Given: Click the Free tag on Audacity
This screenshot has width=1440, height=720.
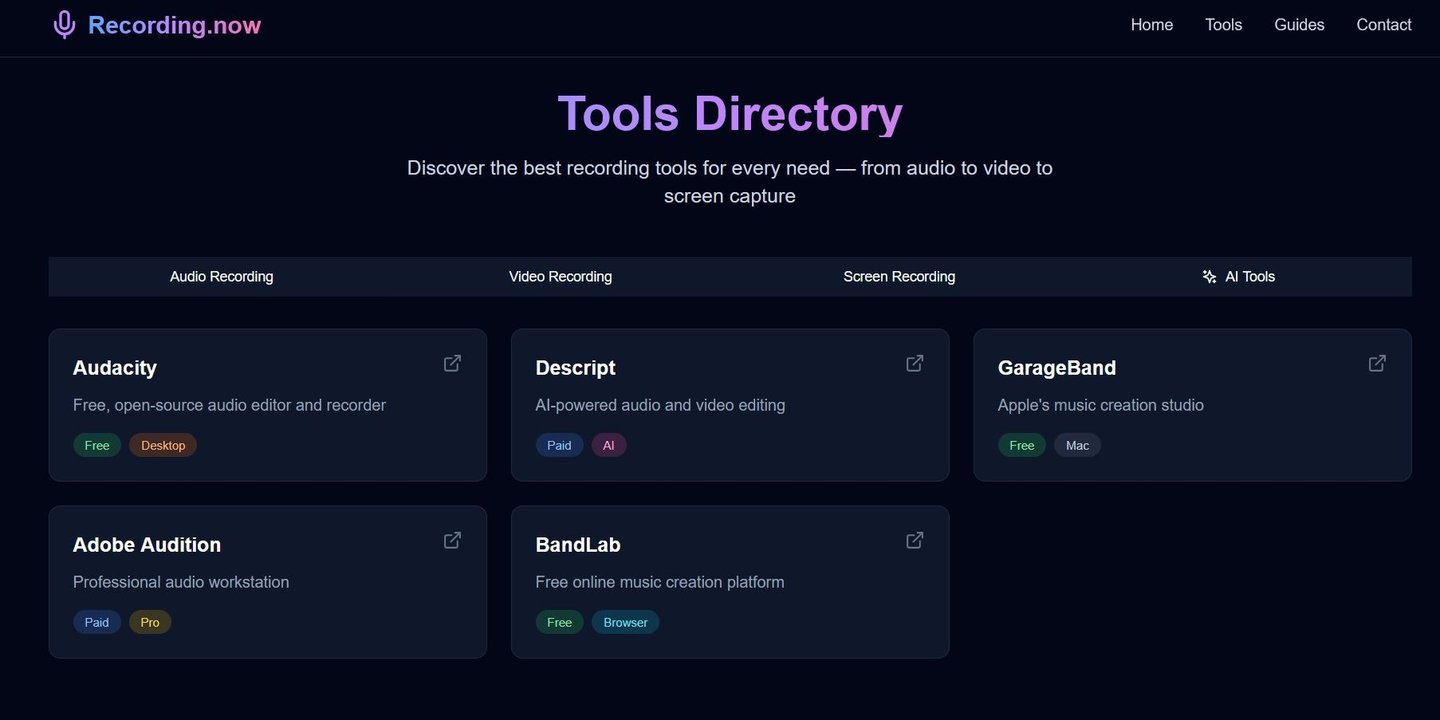Looking at the screenshot, I should click(97, 445).
